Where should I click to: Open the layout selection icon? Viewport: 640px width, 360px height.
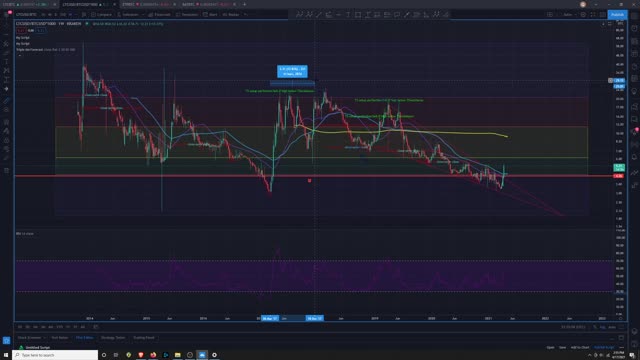[550, 14]
